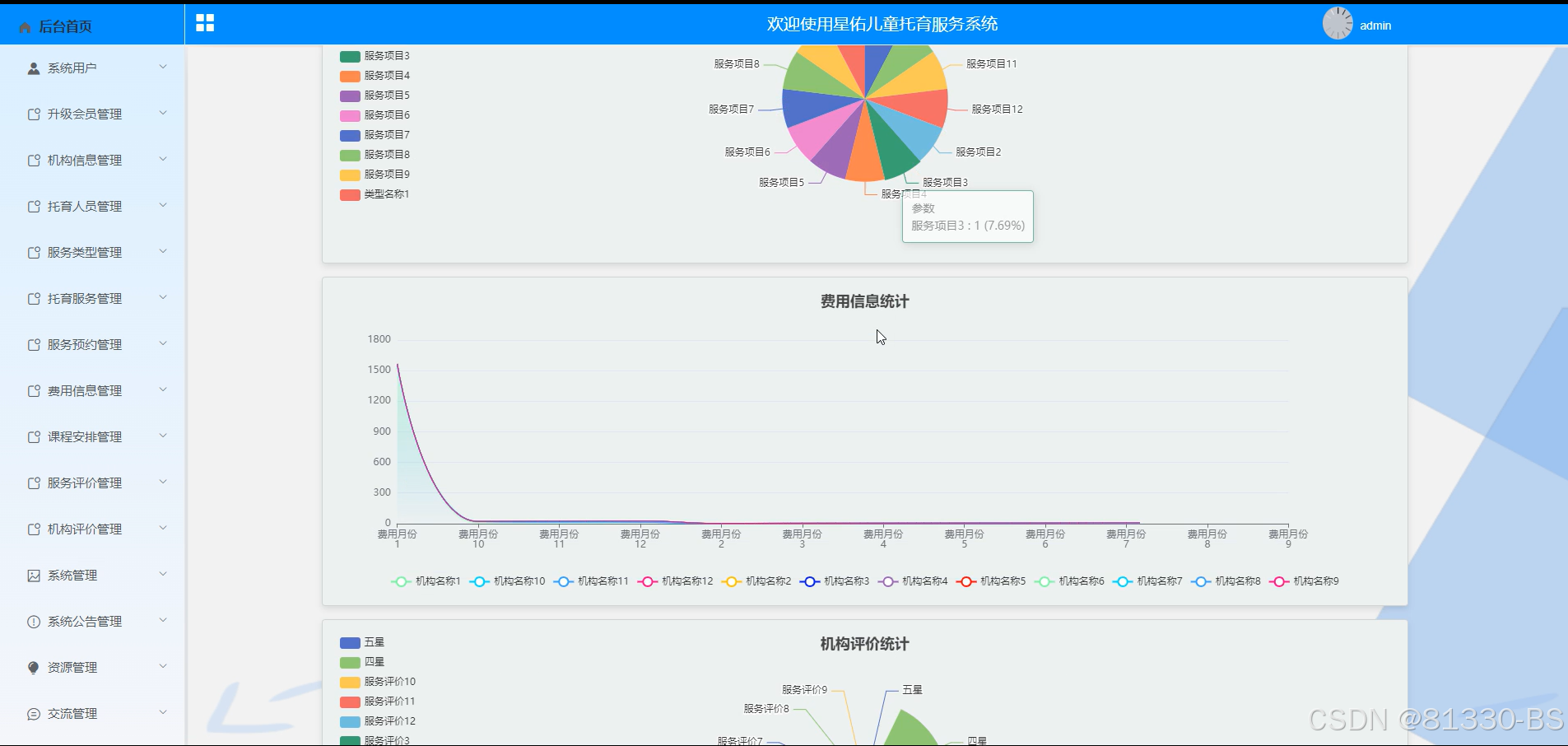Toggle 机构名称9 series in line chart legend
This screenshot has height=746, width=1568.
point(1304,581)
